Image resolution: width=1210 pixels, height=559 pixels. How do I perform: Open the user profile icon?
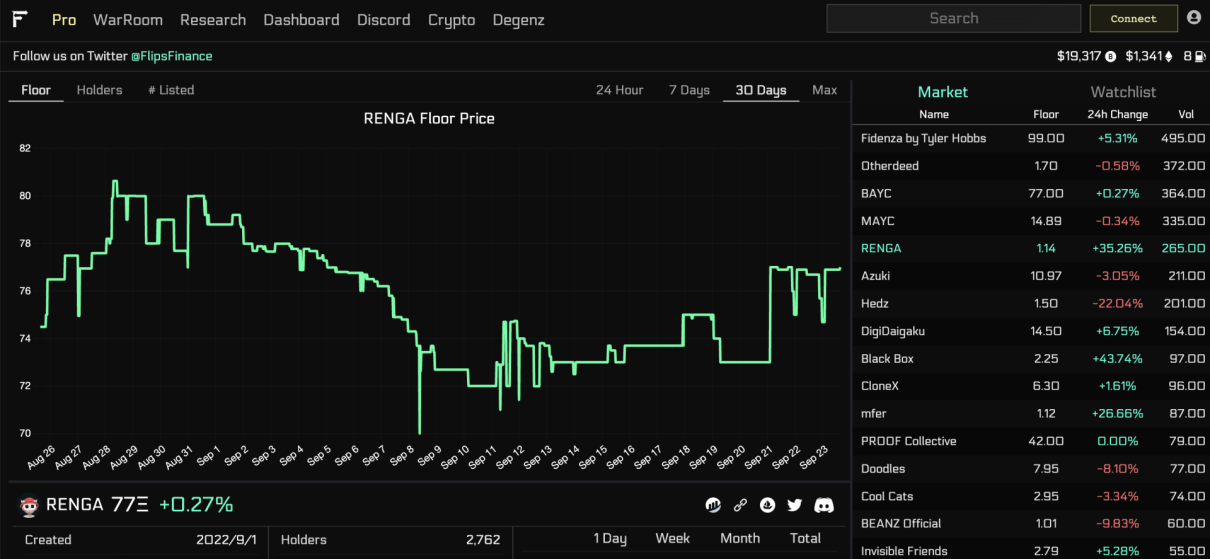(1193, 18)
